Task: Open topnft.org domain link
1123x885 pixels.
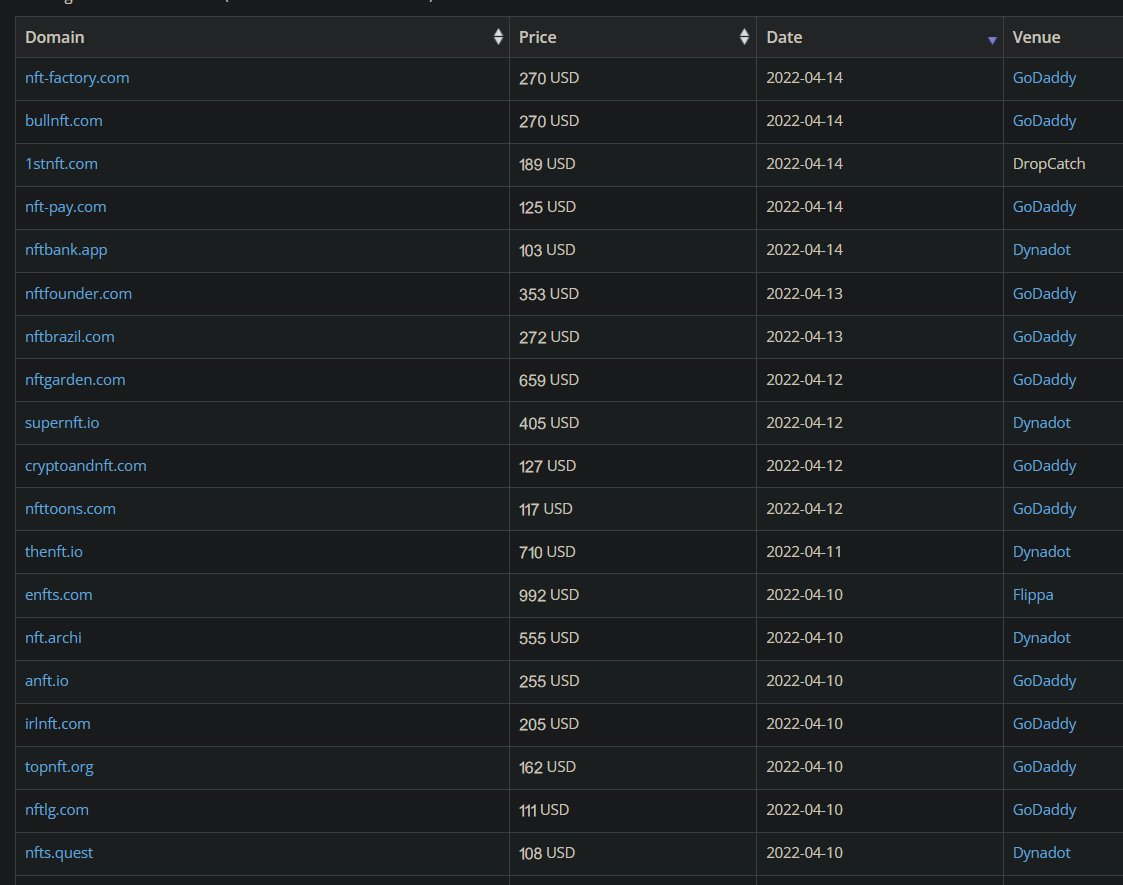Action: (x=59, y=767)
